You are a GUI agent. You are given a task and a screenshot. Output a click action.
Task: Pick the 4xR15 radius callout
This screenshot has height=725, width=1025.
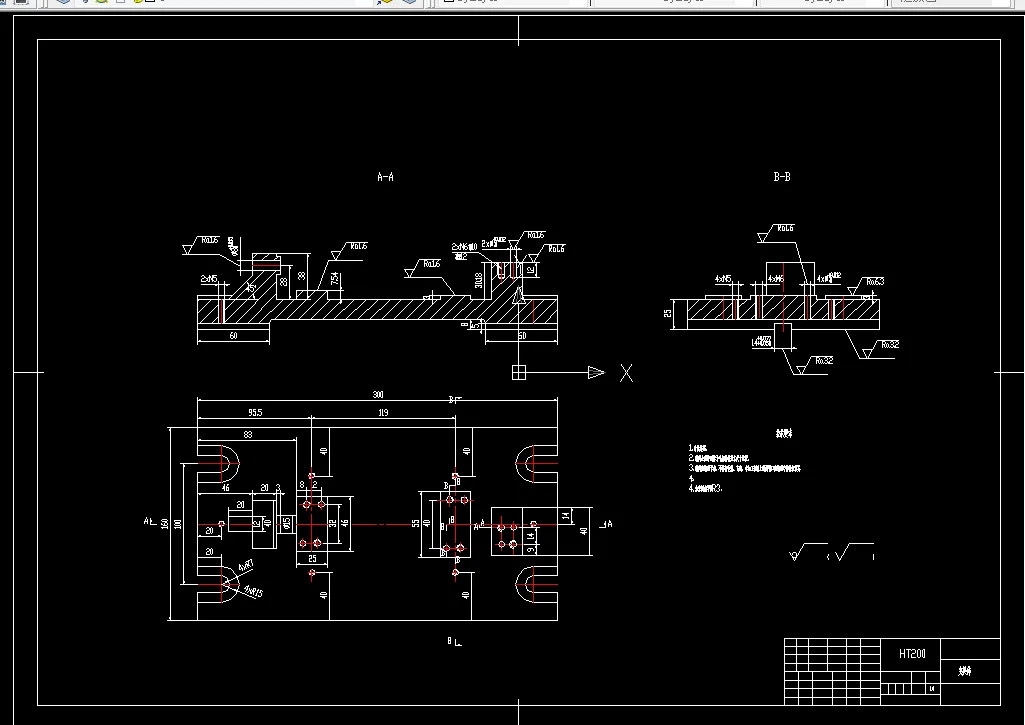[x=253, y=591]
